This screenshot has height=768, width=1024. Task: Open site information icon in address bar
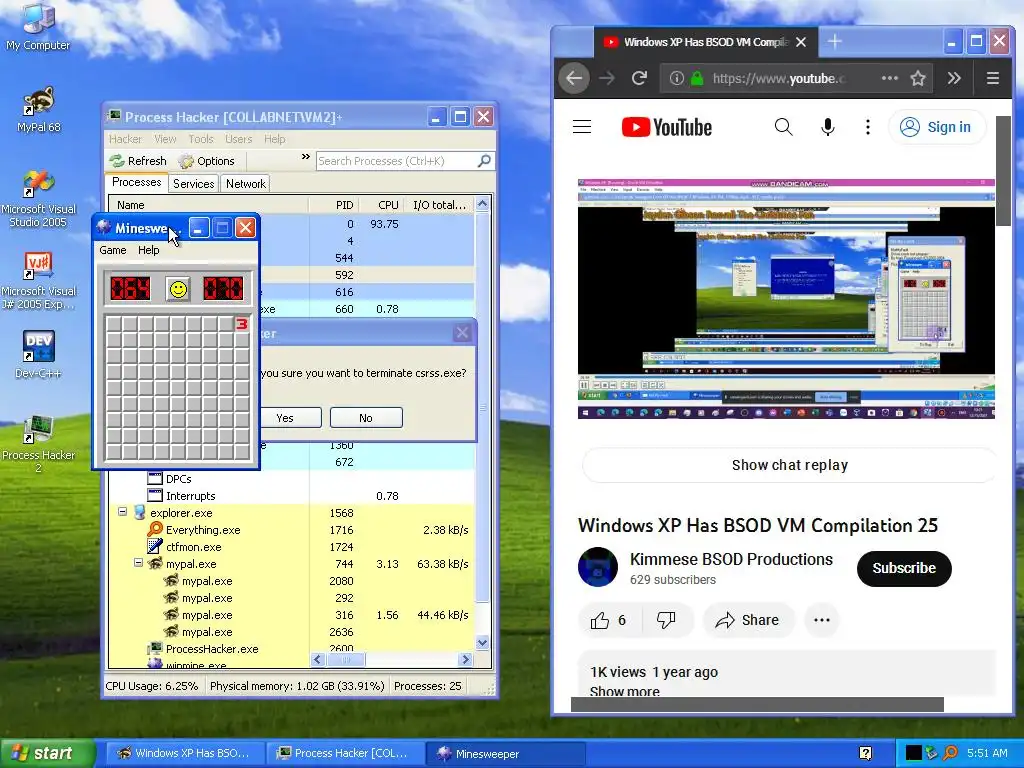coord(677,78)
